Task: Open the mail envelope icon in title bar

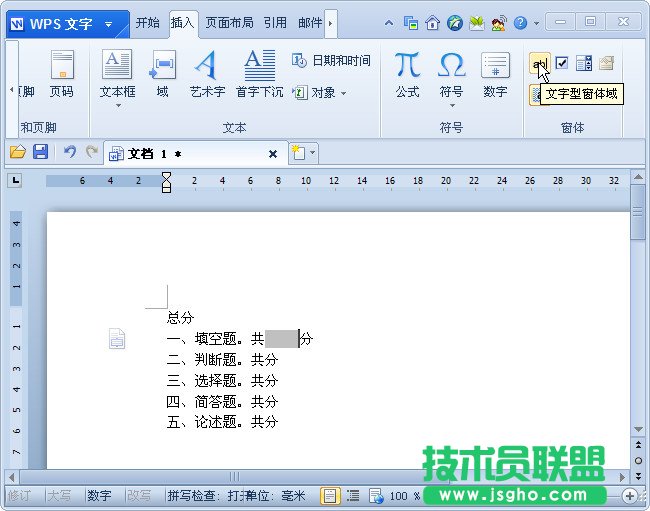Action: coord(477,23)
